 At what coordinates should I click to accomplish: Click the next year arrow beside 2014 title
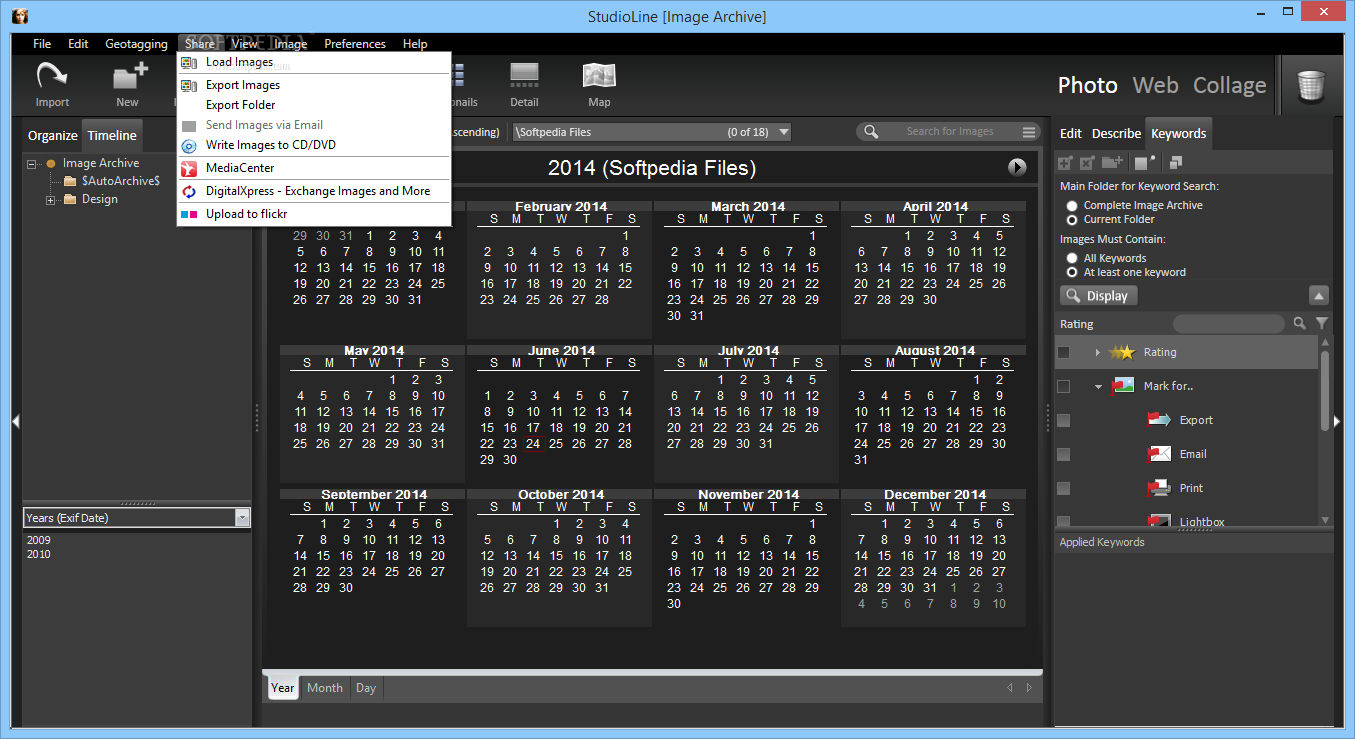pos(1017,167)
